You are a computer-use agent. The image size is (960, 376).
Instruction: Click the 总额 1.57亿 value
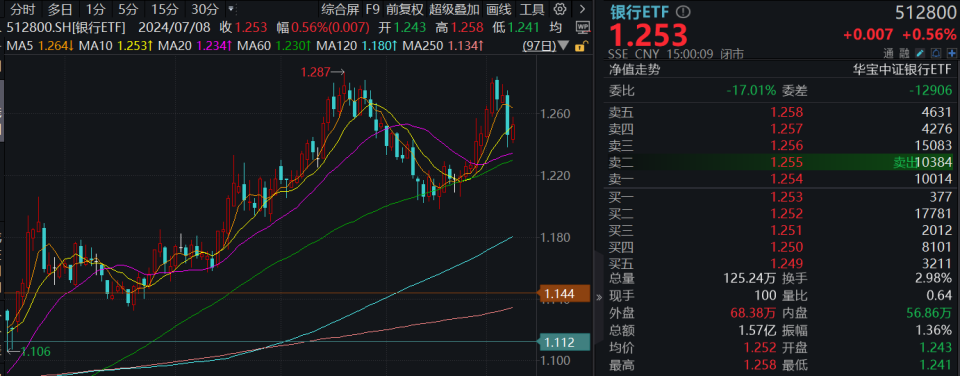coord(757,331)
